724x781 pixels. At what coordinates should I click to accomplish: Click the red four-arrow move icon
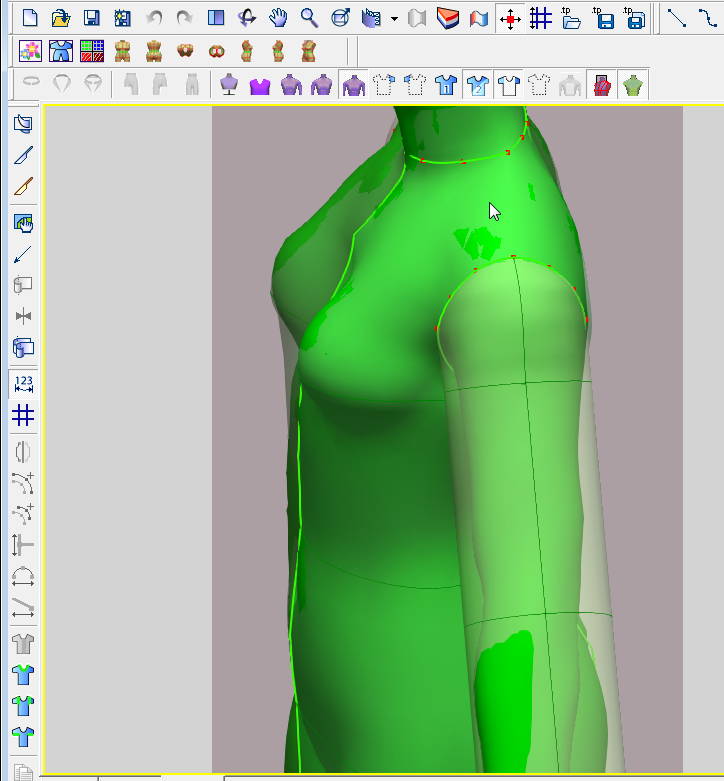511,18
